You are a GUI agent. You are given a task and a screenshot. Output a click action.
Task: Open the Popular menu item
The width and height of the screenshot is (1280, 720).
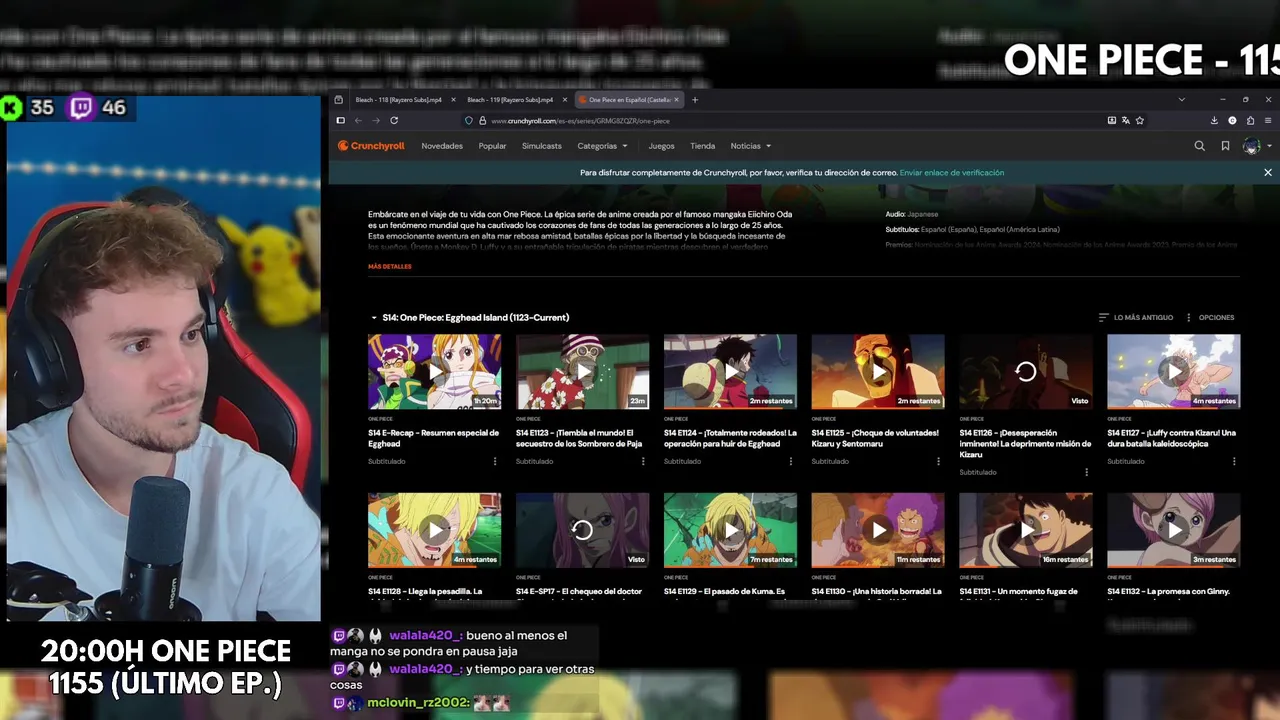[x=492, y=146]
